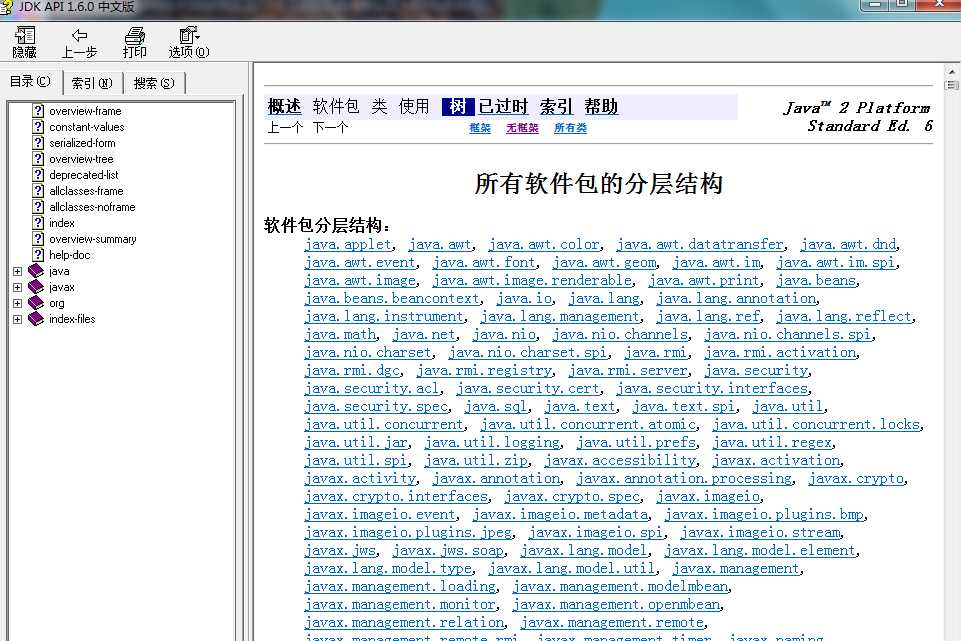This screenshot has width=961, height=641.
Task: Open the java.util.concurrent.locks link
Action: point(816,425)
